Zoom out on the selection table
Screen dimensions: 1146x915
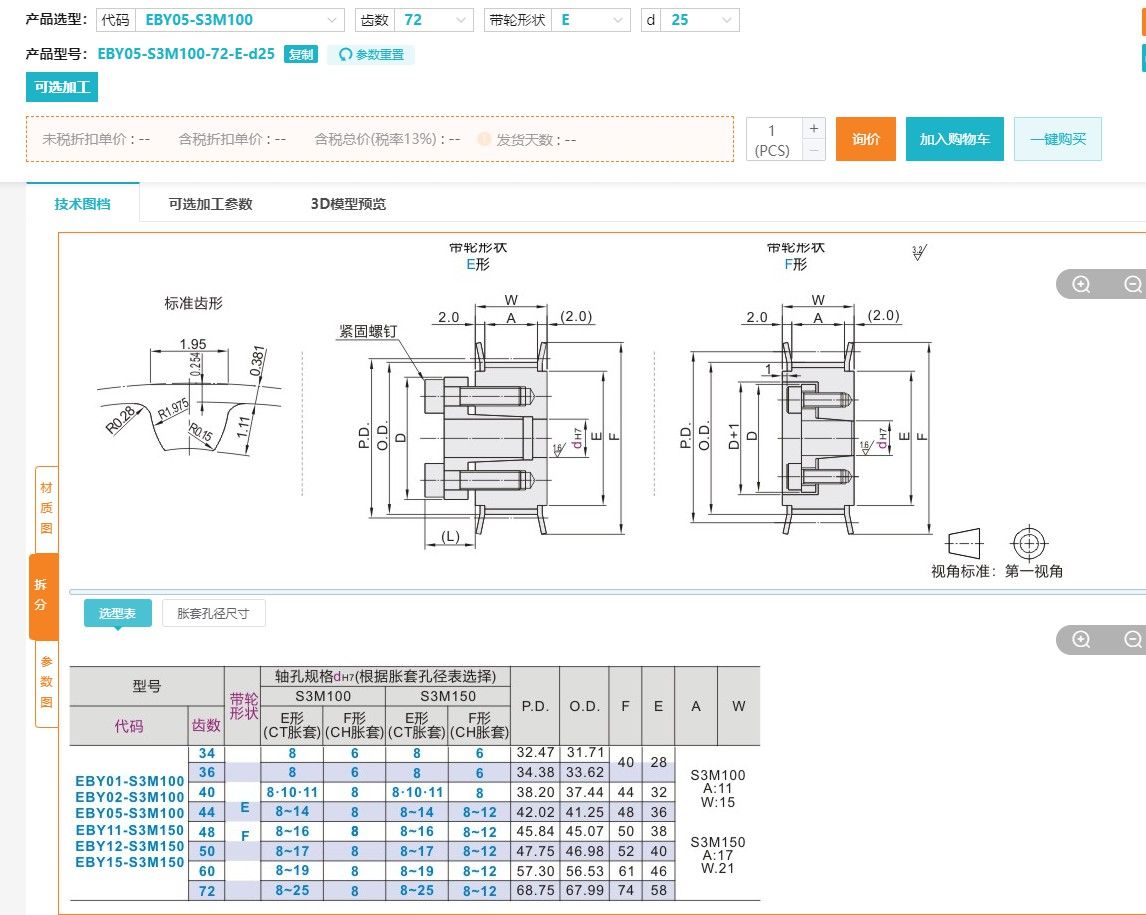(1132, 640)
